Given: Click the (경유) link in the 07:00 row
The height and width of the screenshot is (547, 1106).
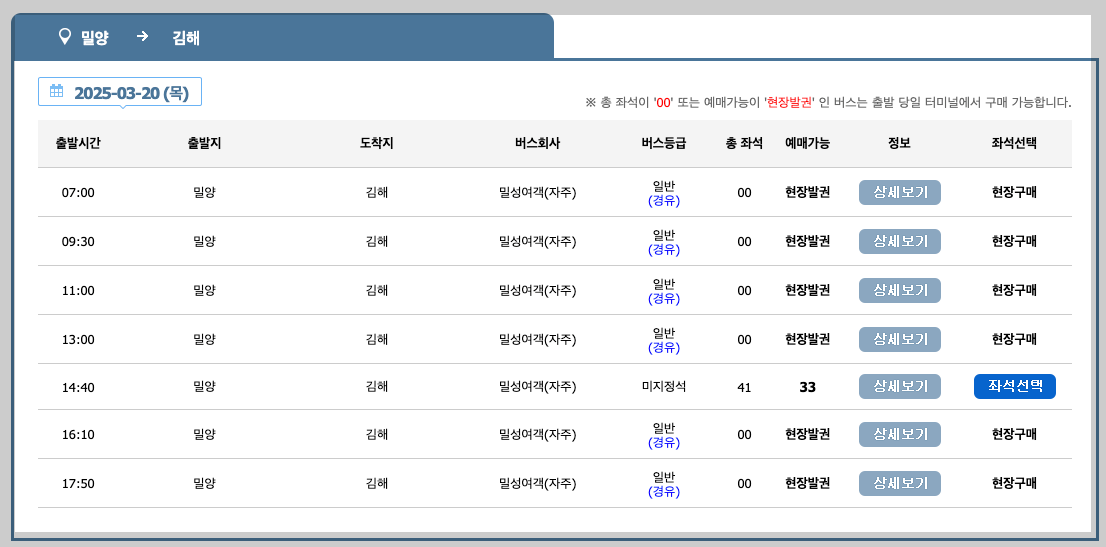Looking at the screenshot, I should coord(664,200).
